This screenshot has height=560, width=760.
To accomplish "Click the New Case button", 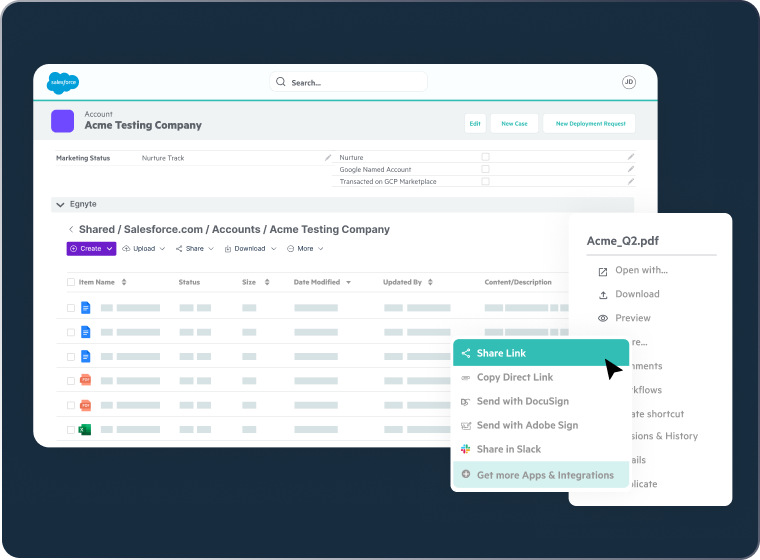I will click(514, 123).
